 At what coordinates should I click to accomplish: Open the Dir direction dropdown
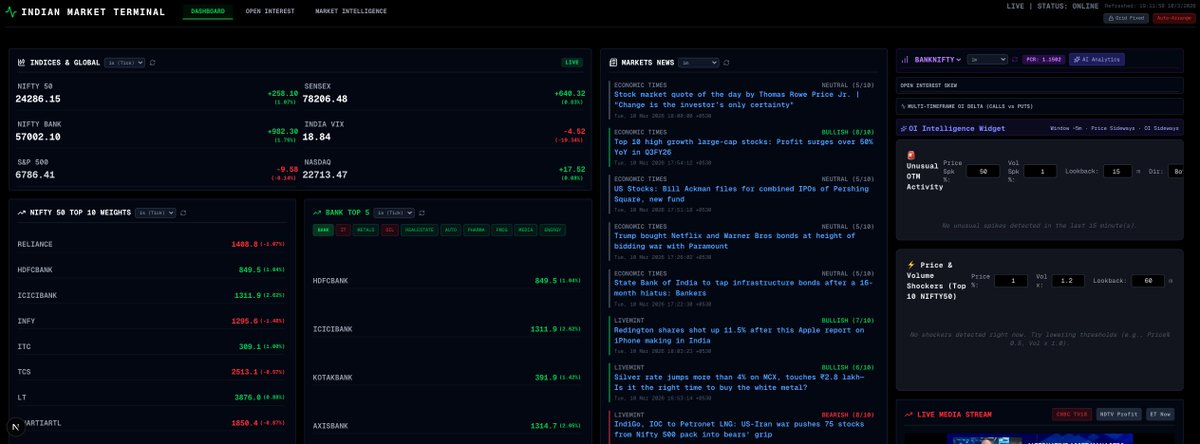tap(1176, 171)
